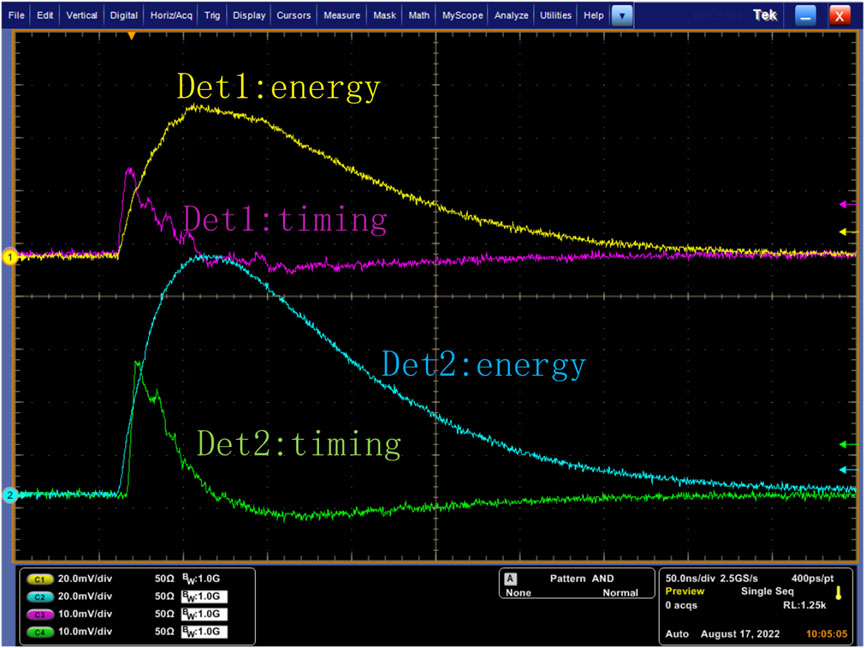This screenshot has height=648, width=865.
Task: Open the Measure menu
Action: click(x=341, y=15)
